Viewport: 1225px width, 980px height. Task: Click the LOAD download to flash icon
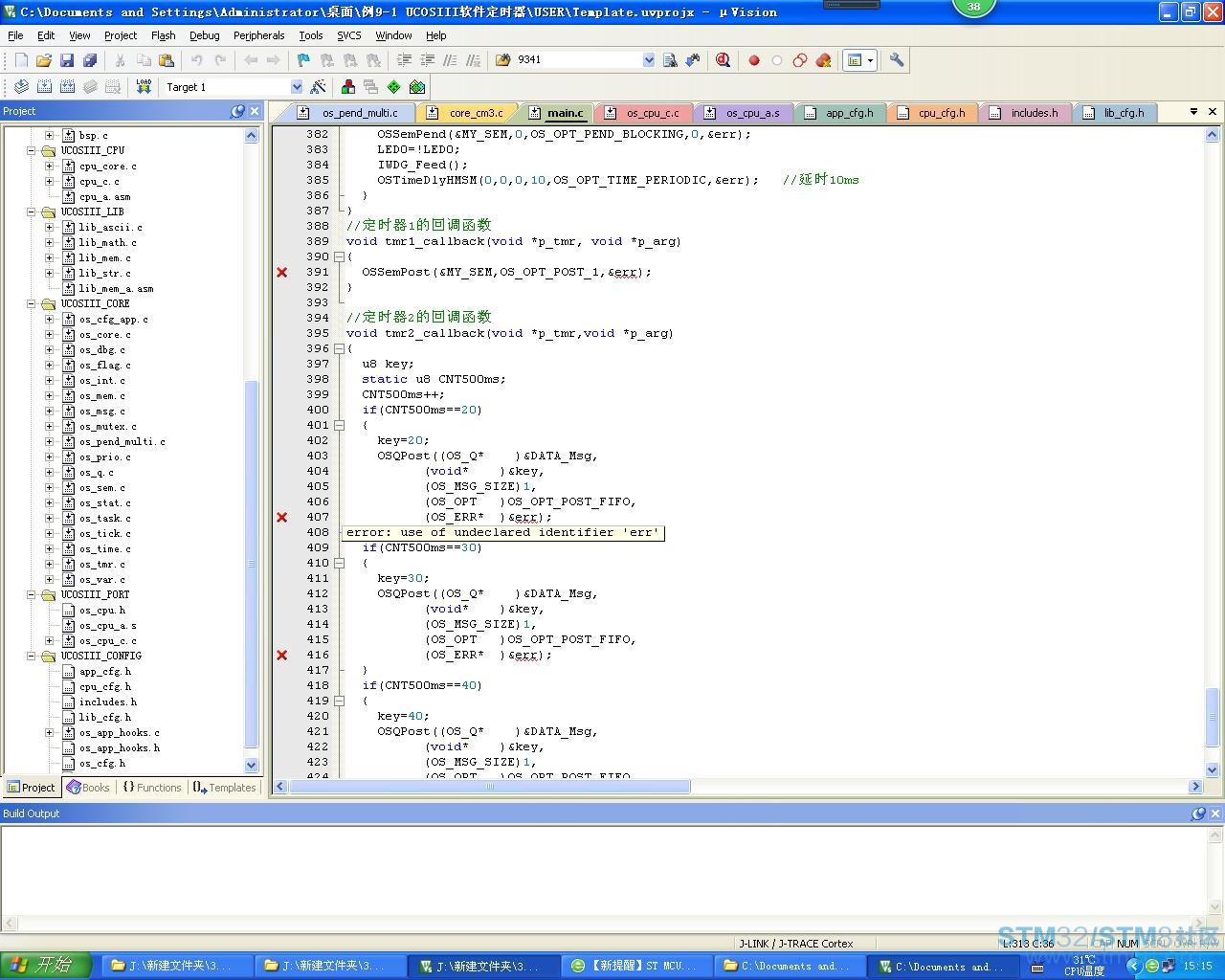144,87
